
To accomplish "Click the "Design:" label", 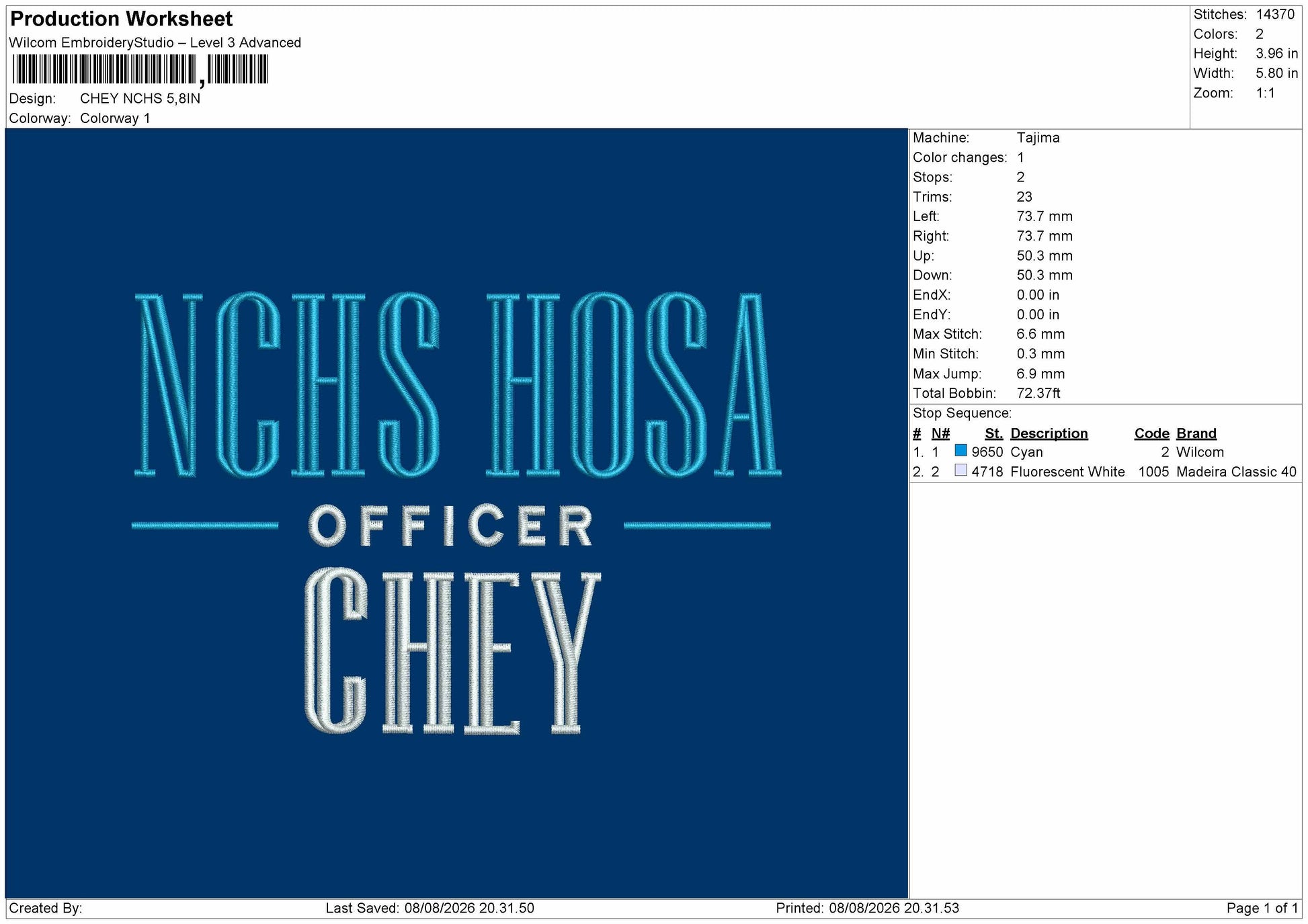I will (32, 98).
